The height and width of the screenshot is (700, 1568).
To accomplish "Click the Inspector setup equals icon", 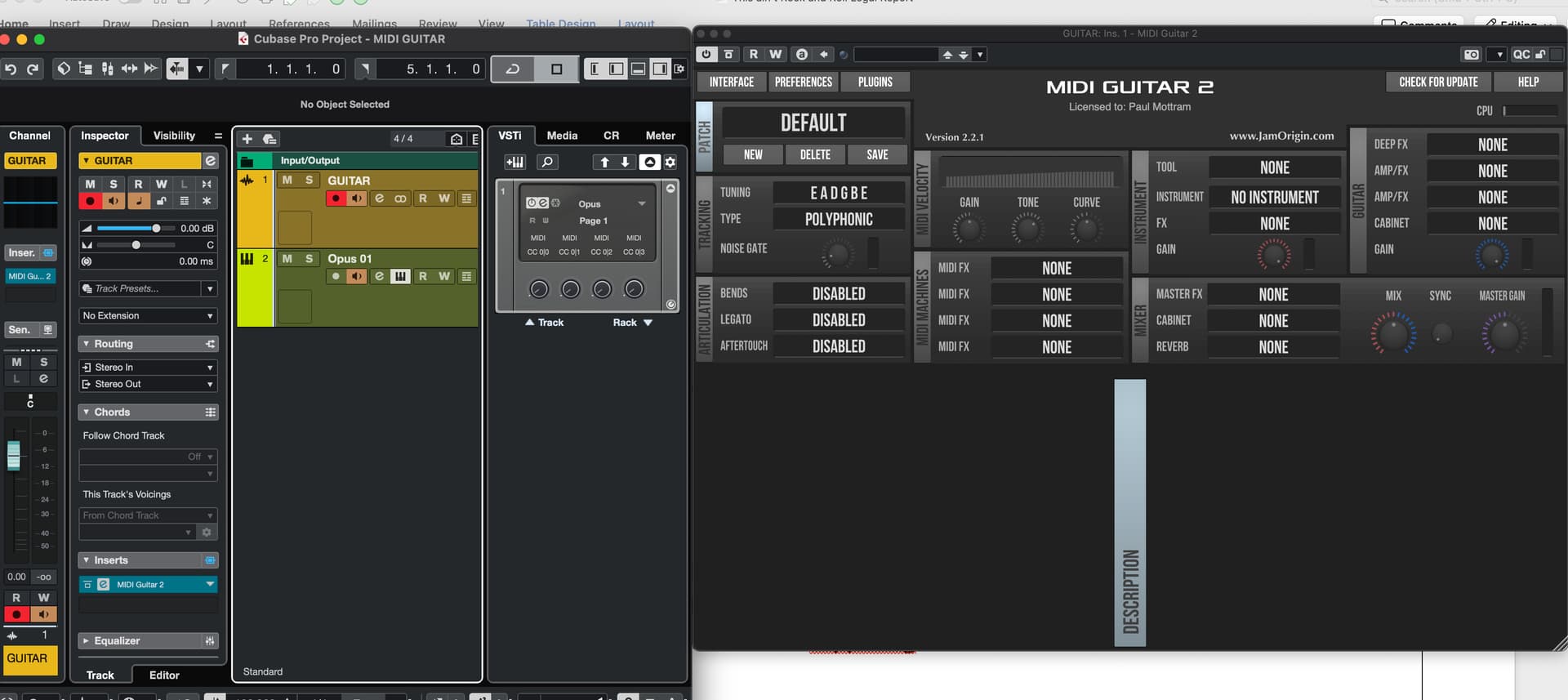I will (218, 136).
